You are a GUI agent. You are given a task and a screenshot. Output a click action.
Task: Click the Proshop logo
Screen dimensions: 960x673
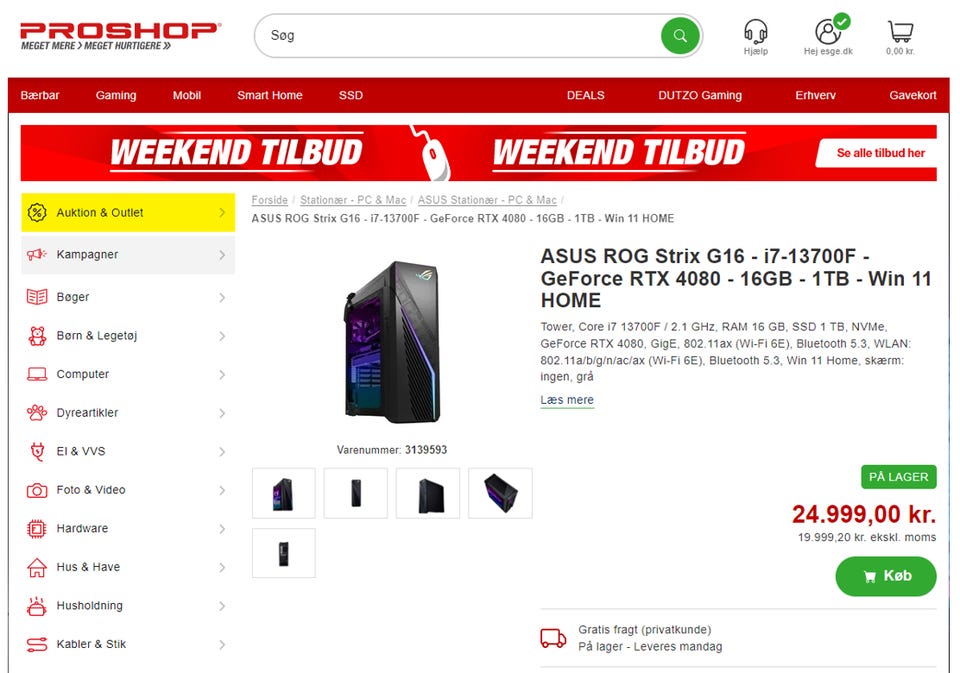121,36
